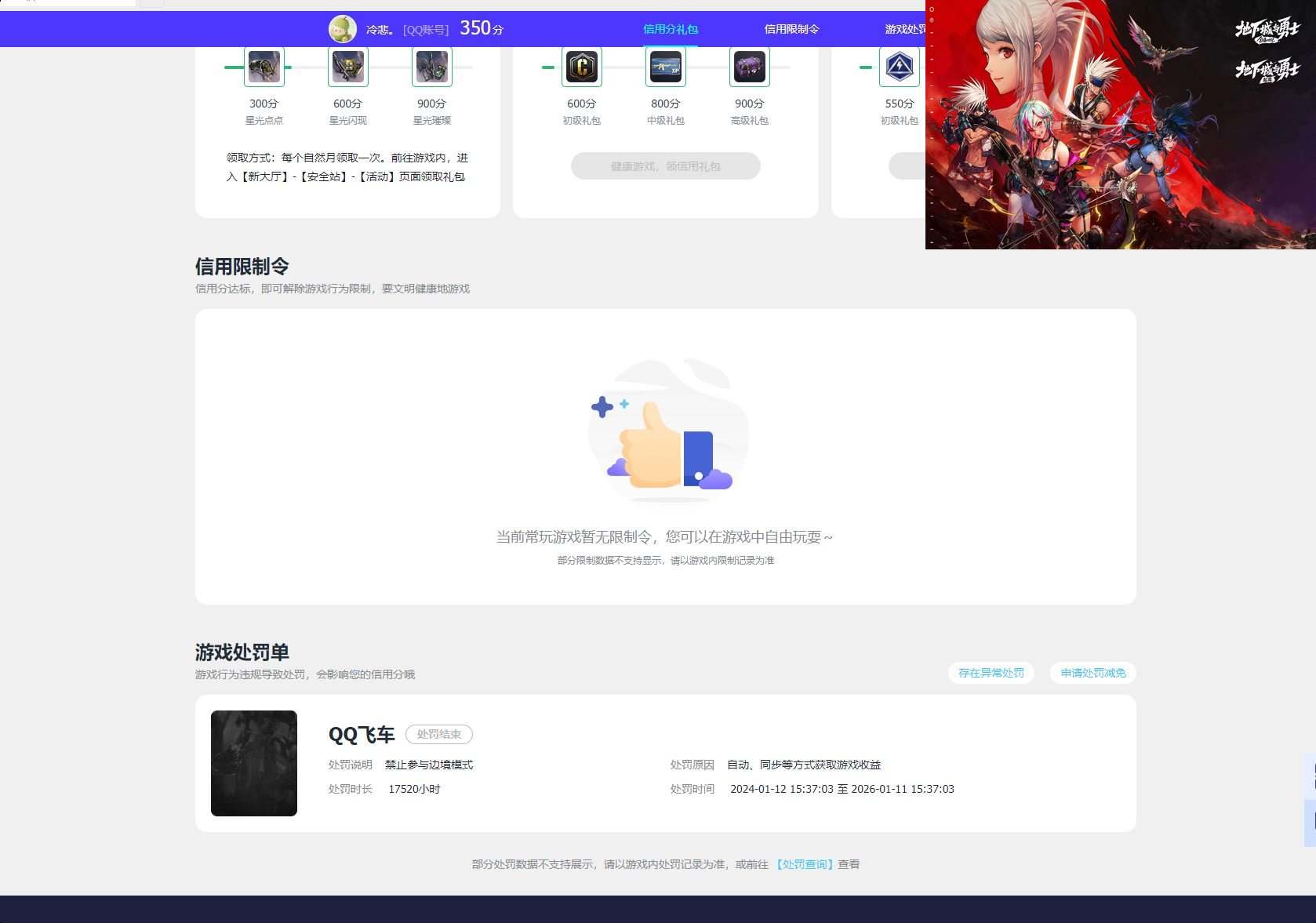The height and width of the screenshot is (923, 1316).
Task: Click the user avatar in header
Action: [343, 29]
